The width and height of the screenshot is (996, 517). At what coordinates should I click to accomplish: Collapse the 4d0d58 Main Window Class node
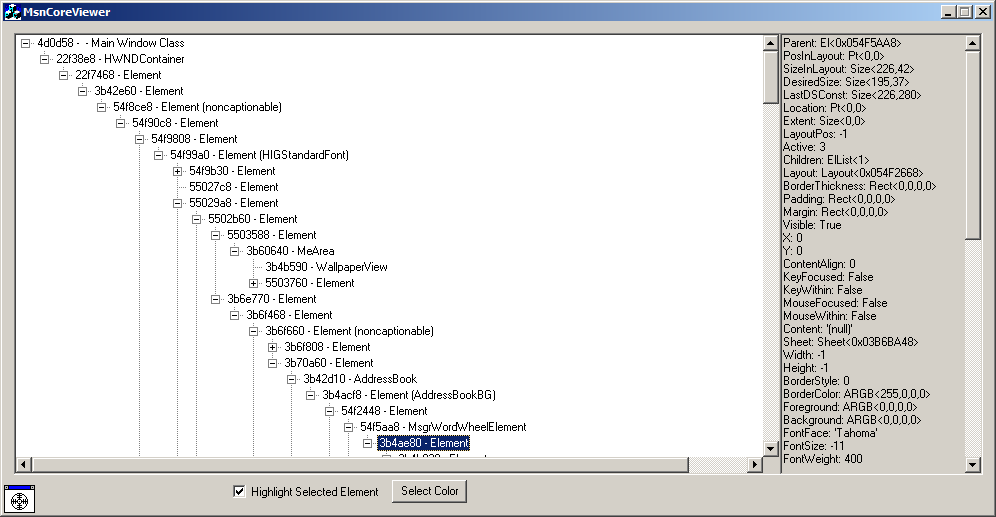tap(26, 43)
